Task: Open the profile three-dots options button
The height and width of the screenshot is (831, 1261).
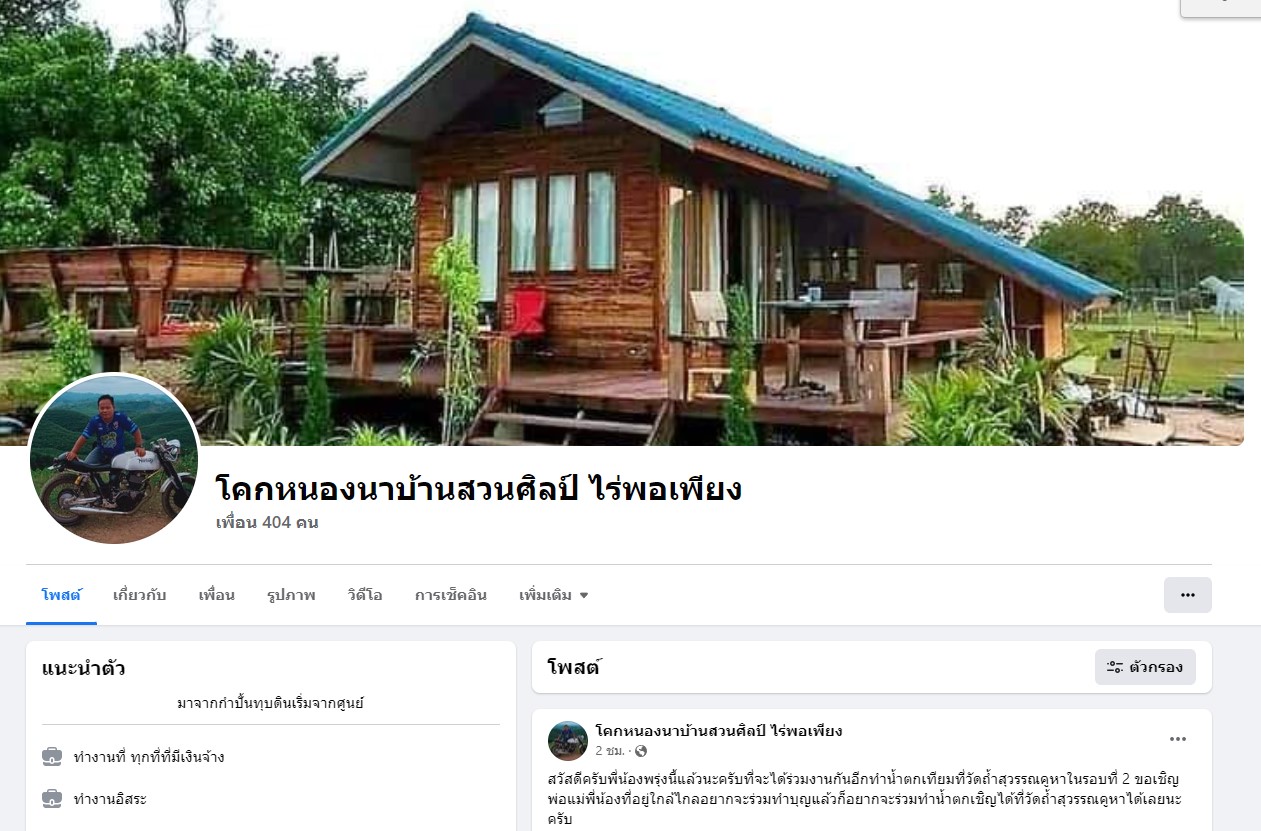Action: [x=1187, y=595]
